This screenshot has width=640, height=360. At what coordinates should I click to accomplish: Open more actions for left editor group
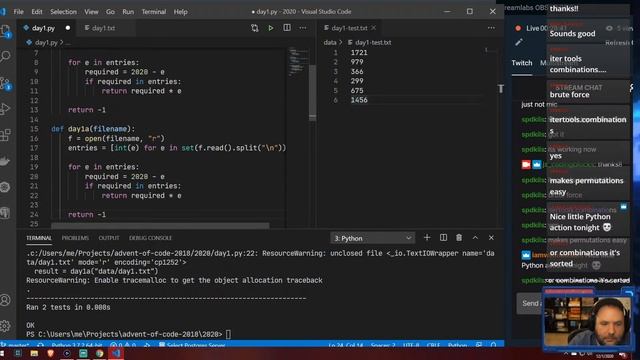click(303, 28)
